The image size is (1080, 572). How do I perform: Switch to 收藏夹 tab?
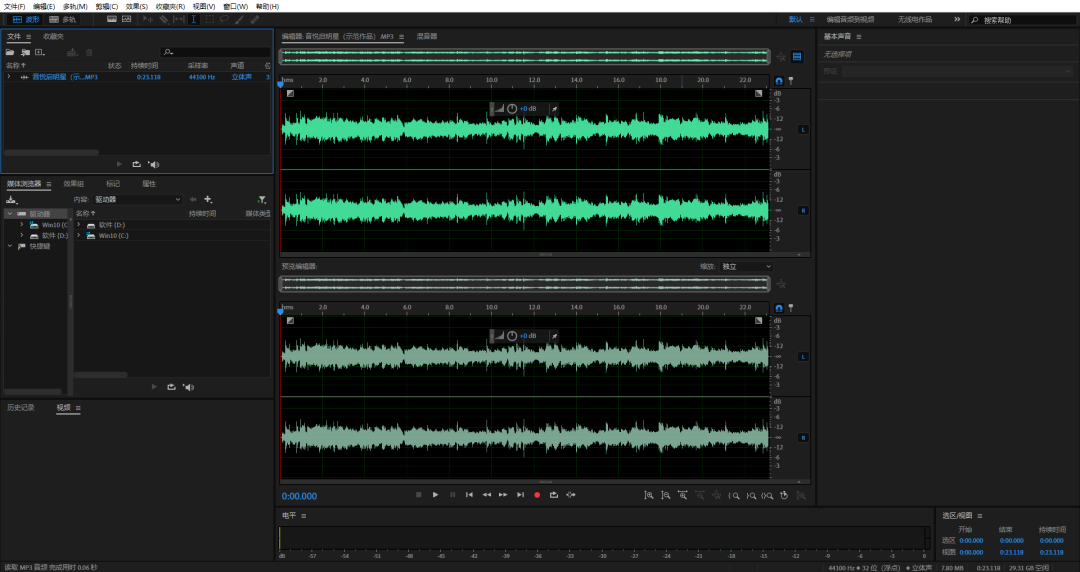pos(53,37)
